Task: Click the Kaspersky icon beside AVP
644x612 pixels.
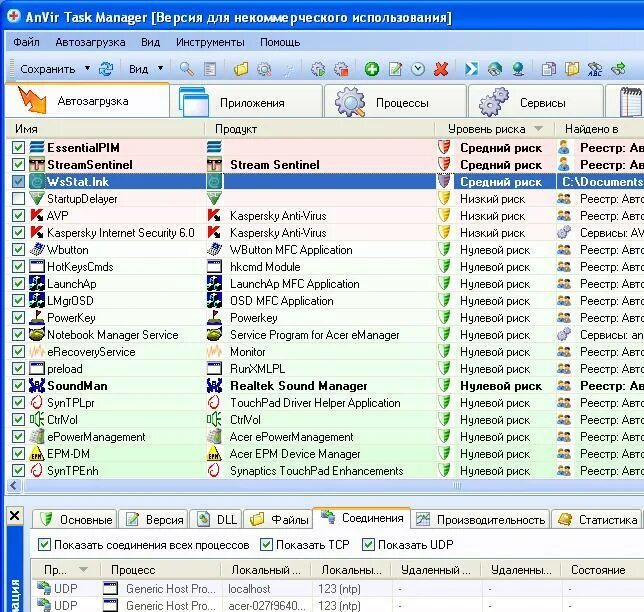Action: click(37, 215)
